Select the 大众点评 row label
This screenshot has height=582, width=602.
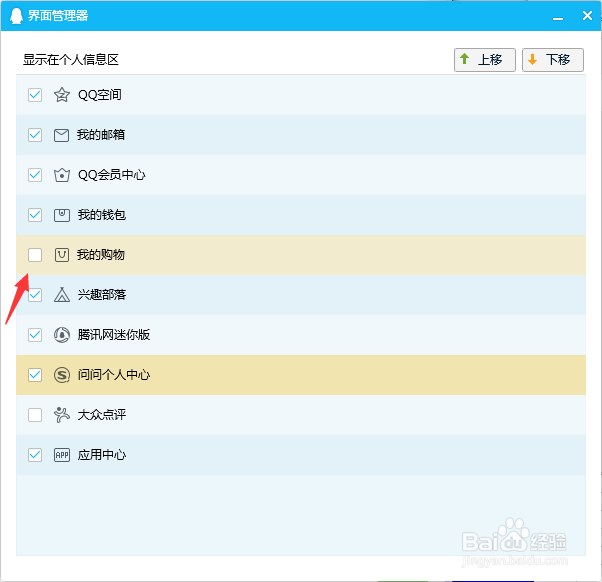click(102, 415)
